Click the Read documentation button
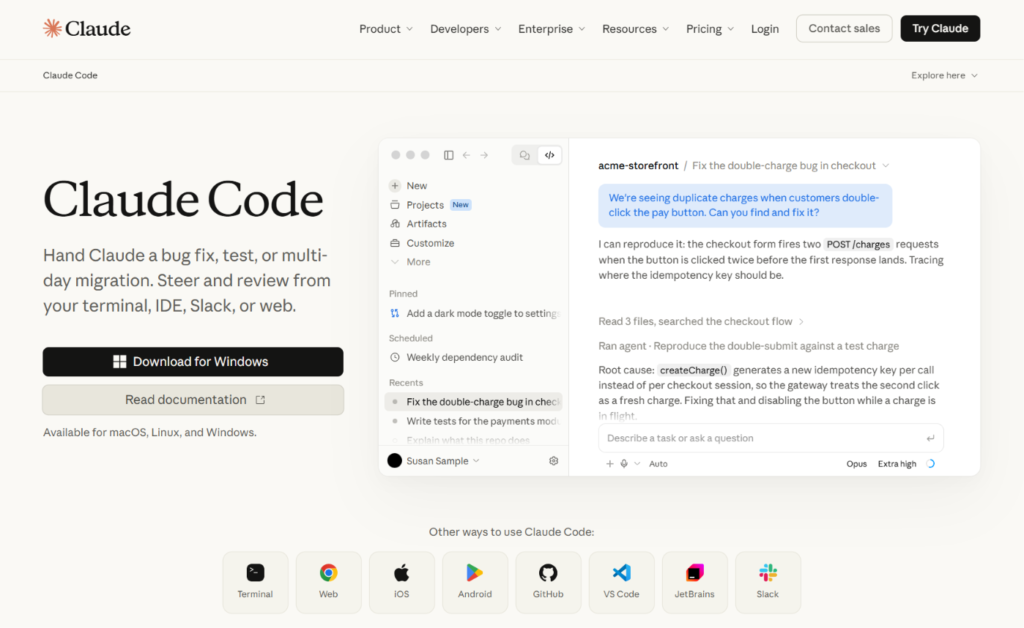The height and width of the screenshot is (628, 1024). [x=193, y=400]
